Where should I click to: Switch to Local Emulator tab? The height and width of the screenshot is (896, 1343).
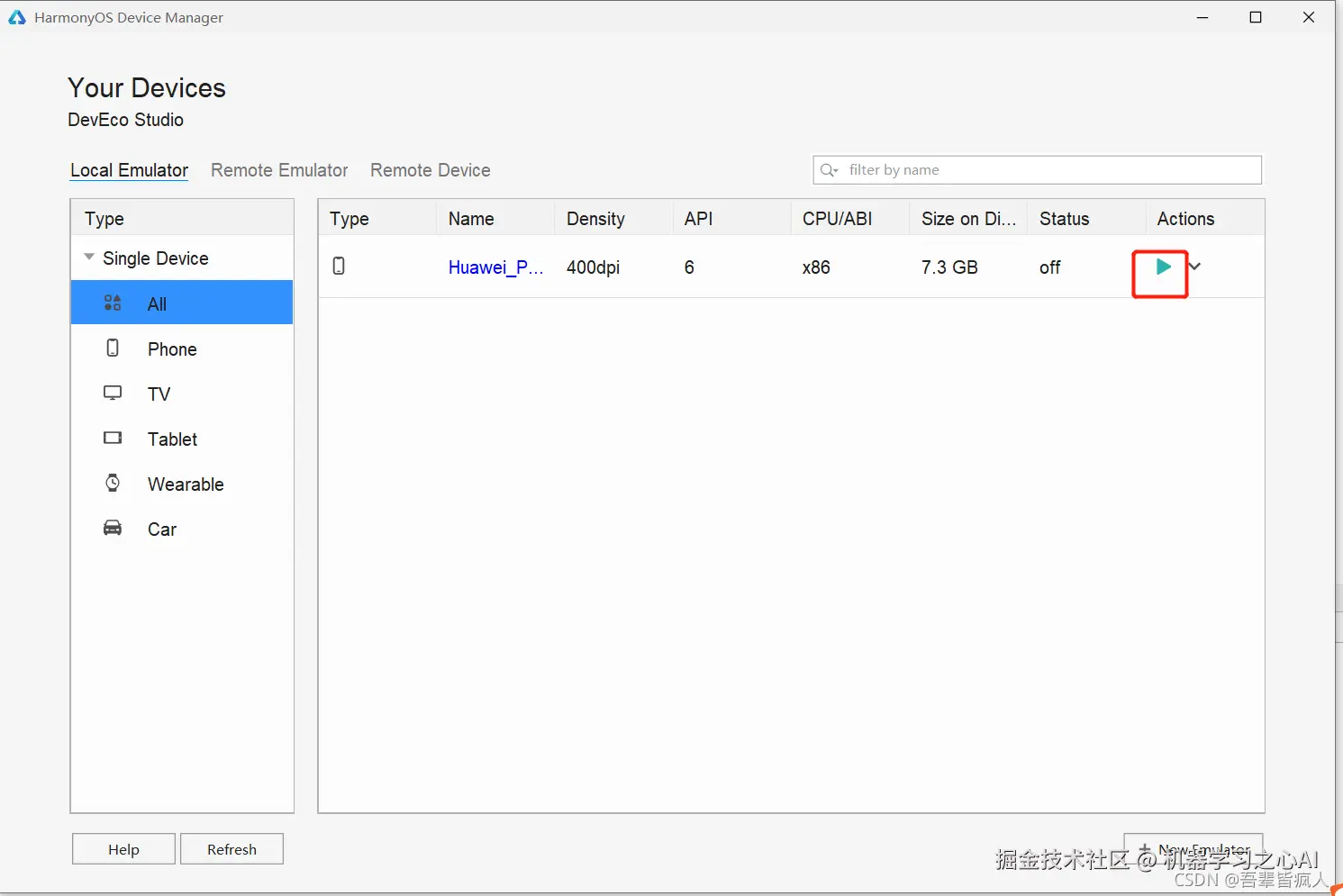129,170
